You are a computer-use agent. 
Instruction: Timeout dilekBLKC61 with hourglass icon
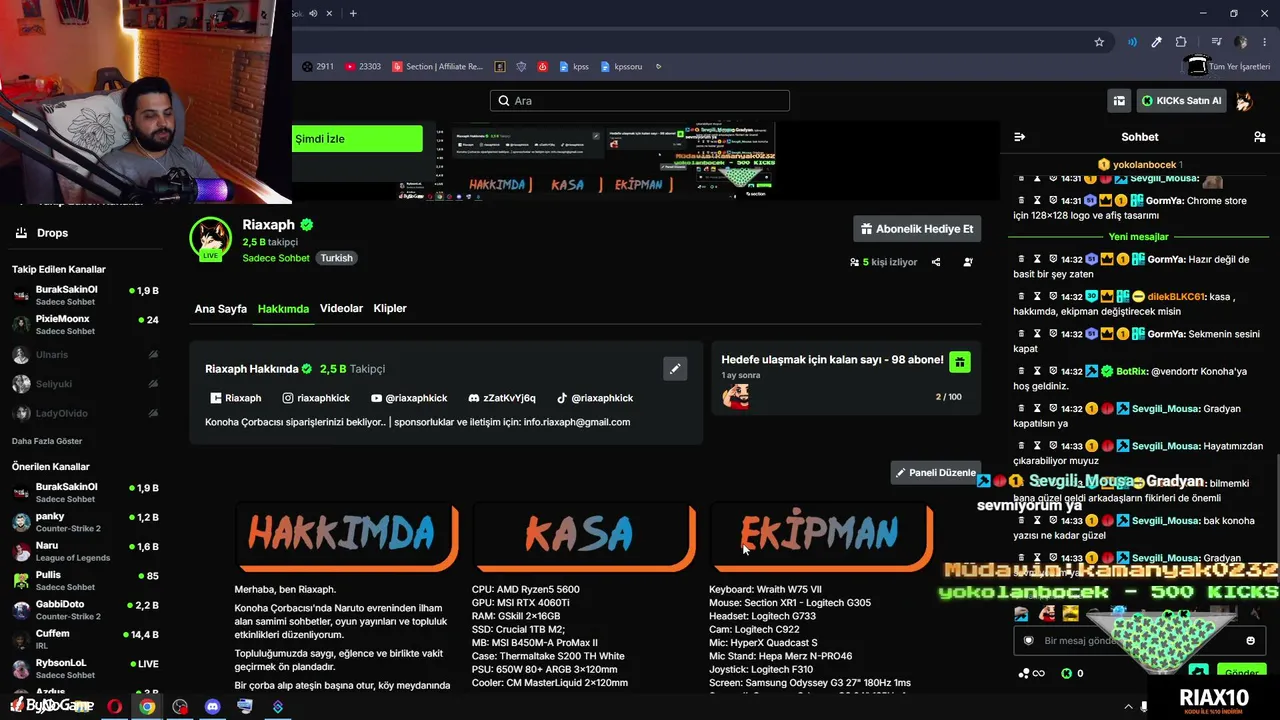pyautogui.click(x=1038, y=297)
